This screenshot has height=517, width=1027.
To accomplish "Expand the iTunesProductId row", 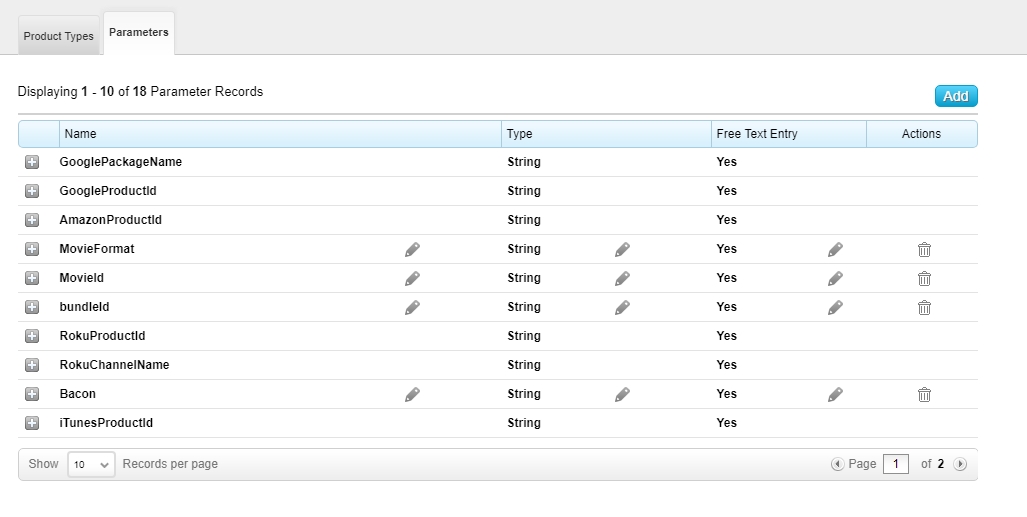I will coord(32,423).
